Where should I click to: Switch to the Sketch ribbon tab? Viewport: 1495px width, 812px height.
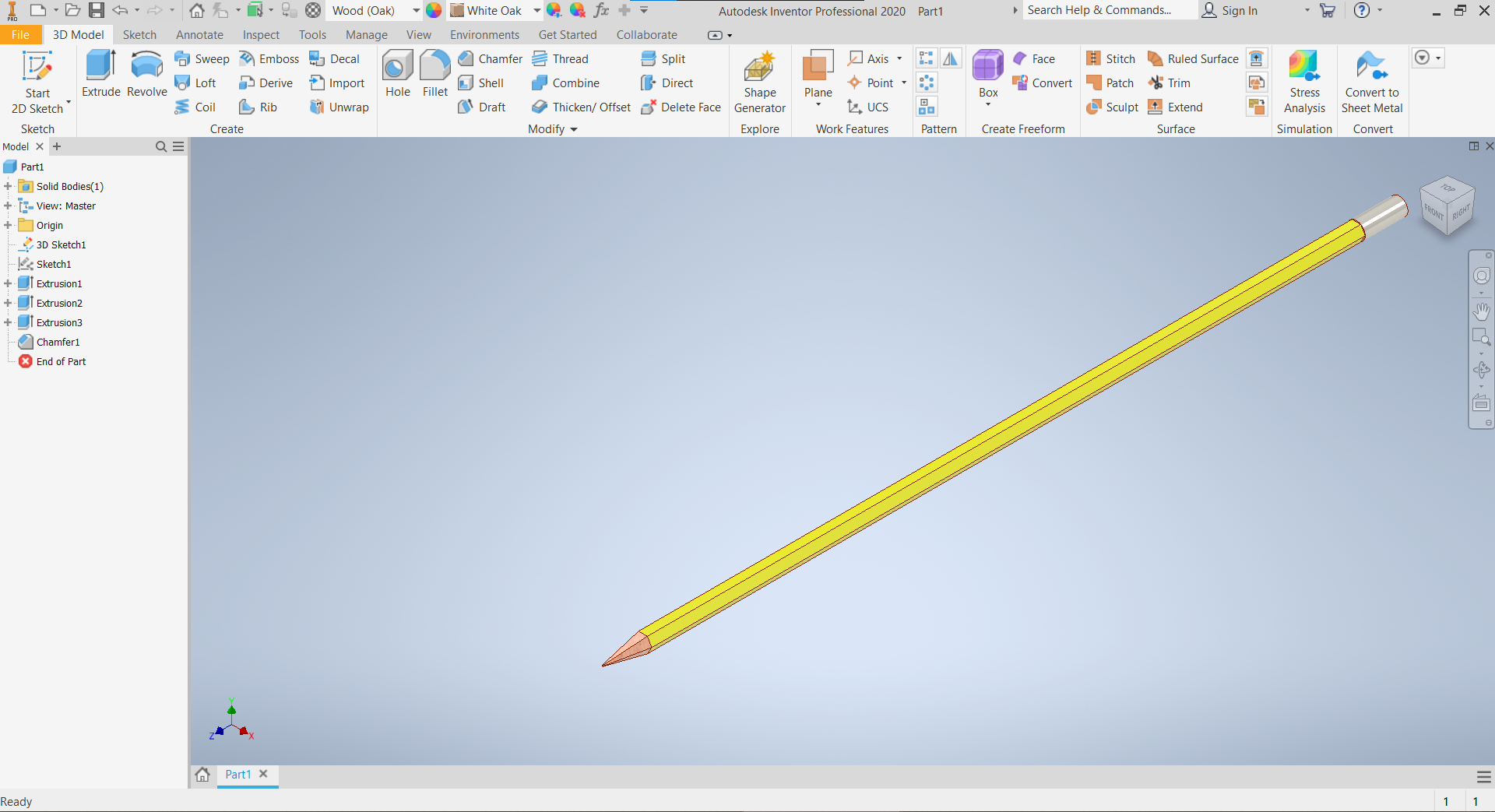[x=139, y=35]
